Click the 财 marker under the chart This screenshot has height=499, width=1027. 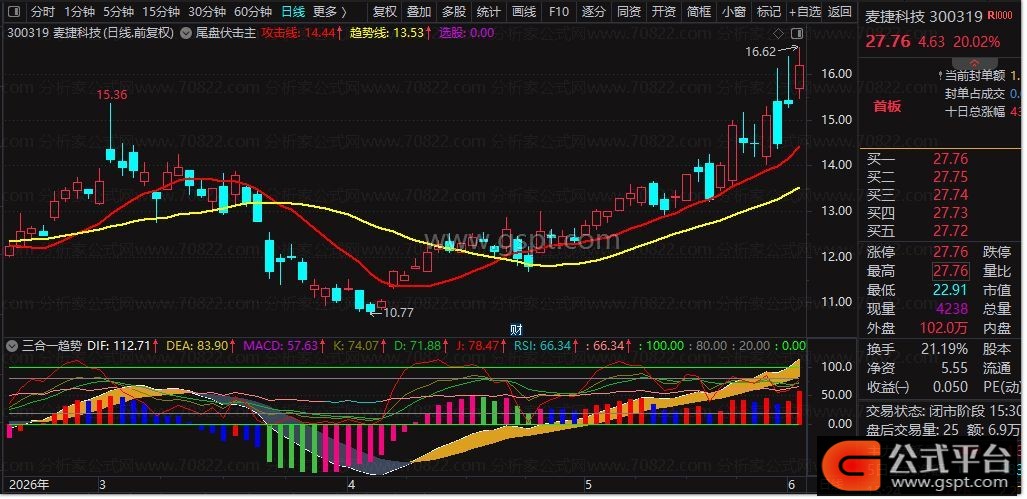pyautogui.click(x=515, y=329)
